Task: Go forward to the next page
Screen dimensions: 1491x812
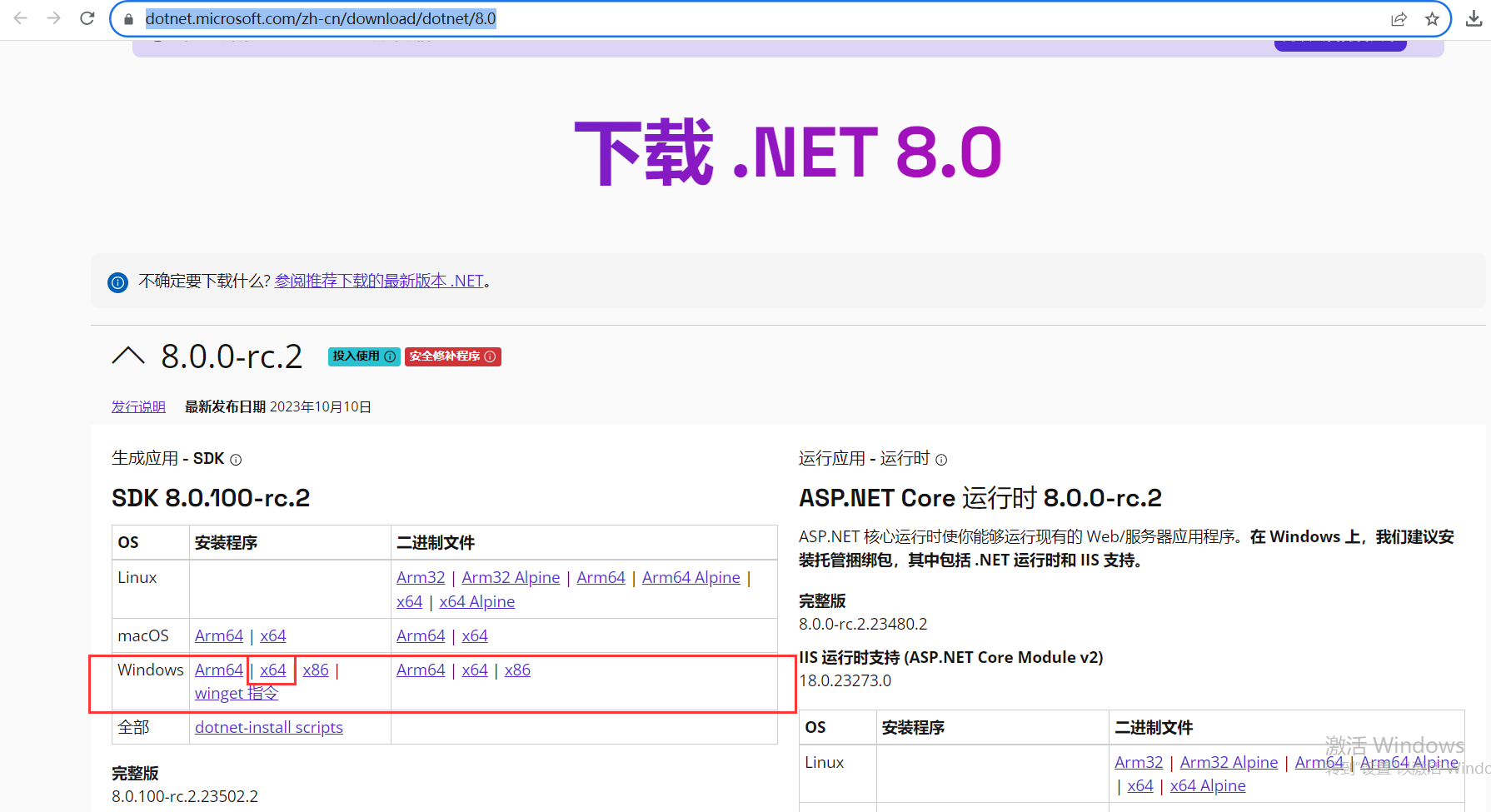Action: coord(54,18)
